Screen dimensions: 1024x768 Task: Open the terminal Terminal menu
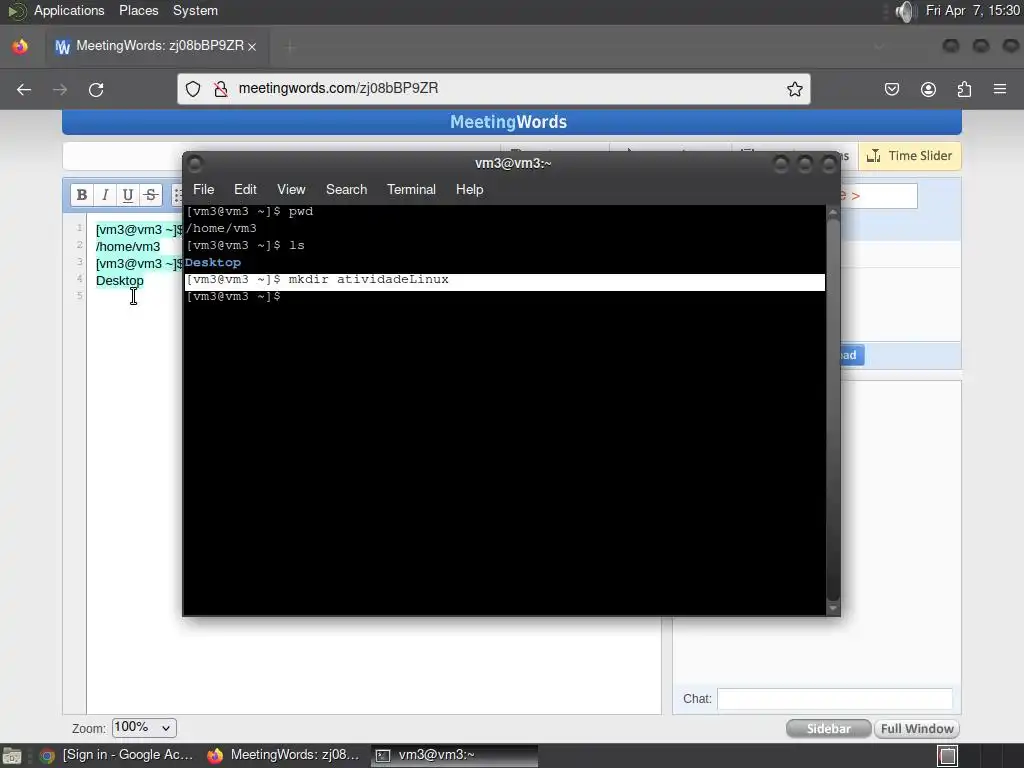(411, 189)
